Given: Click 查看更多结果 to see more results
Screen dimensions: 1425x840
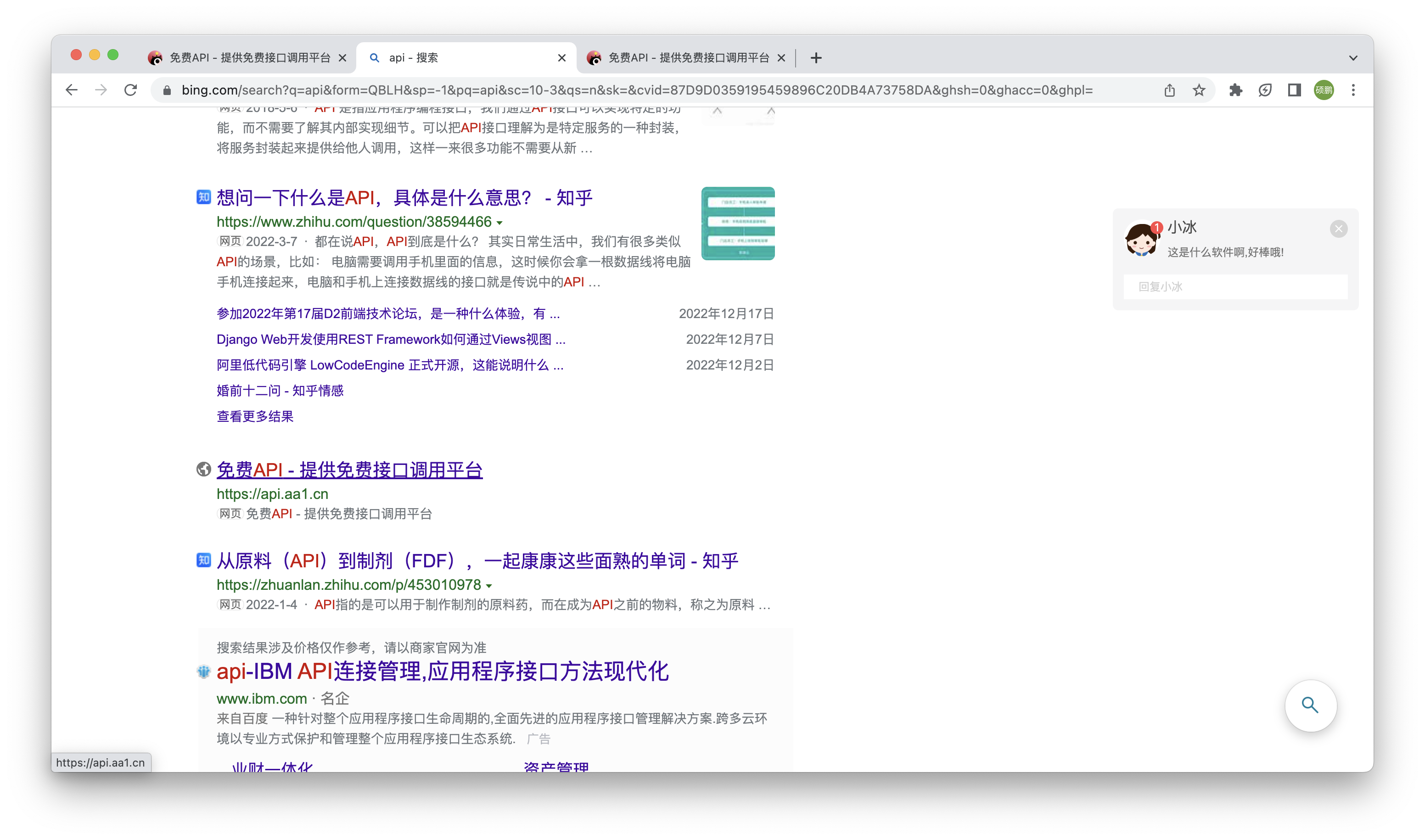Looking at the screenshot, I should (x=255, y=416).
